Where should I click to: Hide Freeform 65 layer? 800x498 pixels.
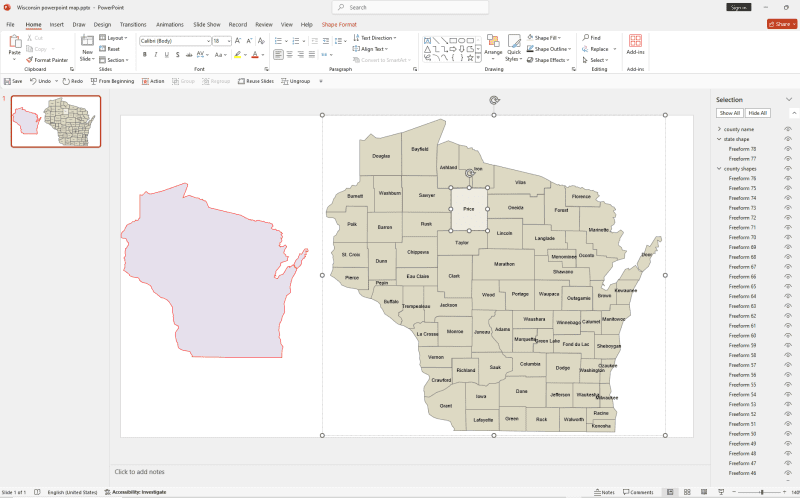click(x=788, y=286)
